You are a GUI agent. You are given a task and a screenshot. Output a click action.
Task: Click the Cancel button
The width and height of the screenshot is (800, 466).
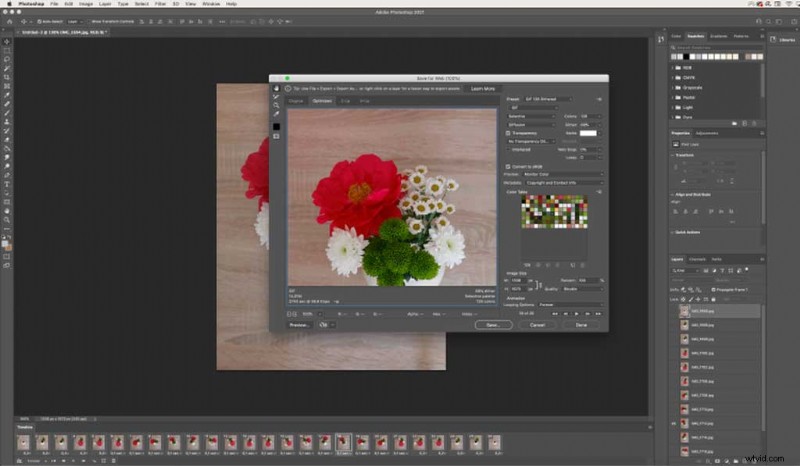[537, 325]
